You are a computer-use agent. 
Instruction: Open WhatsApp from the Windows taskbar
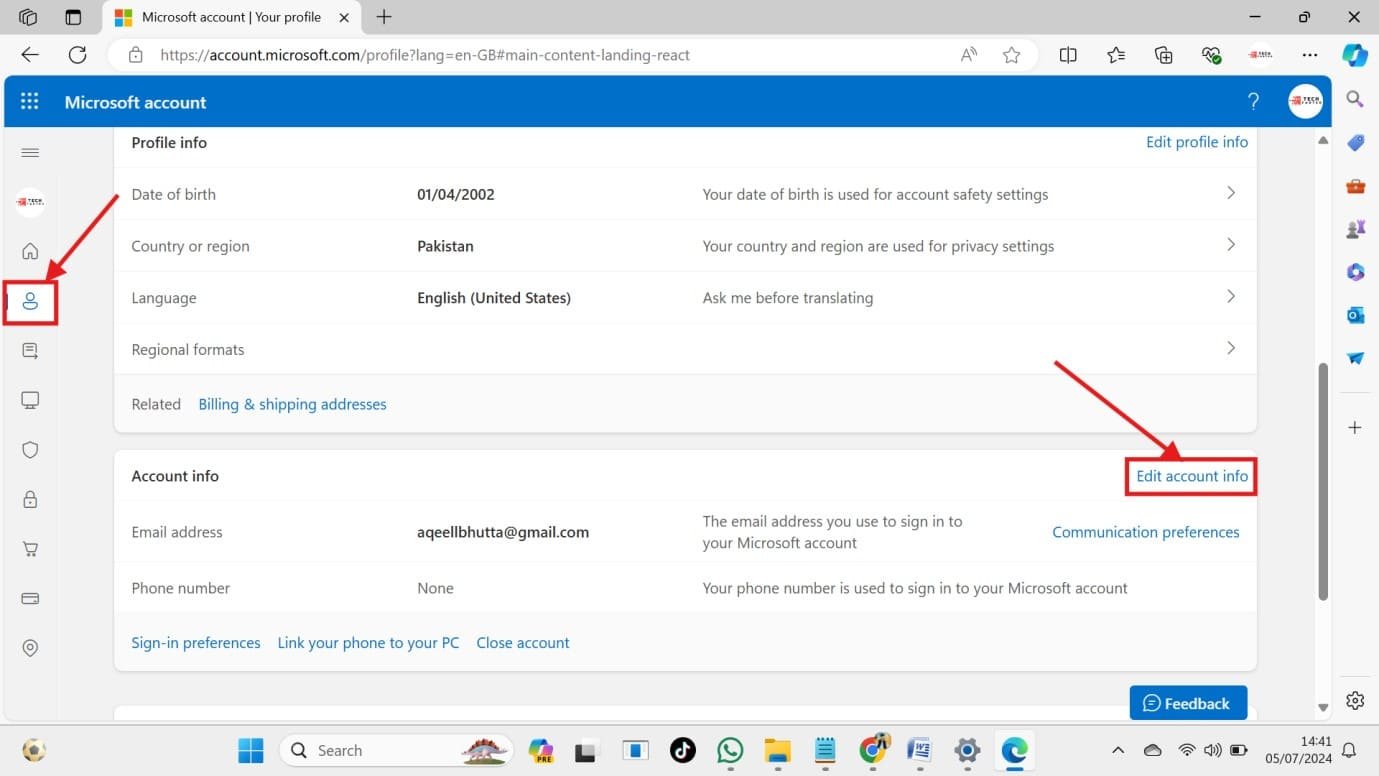pos(730,750)
